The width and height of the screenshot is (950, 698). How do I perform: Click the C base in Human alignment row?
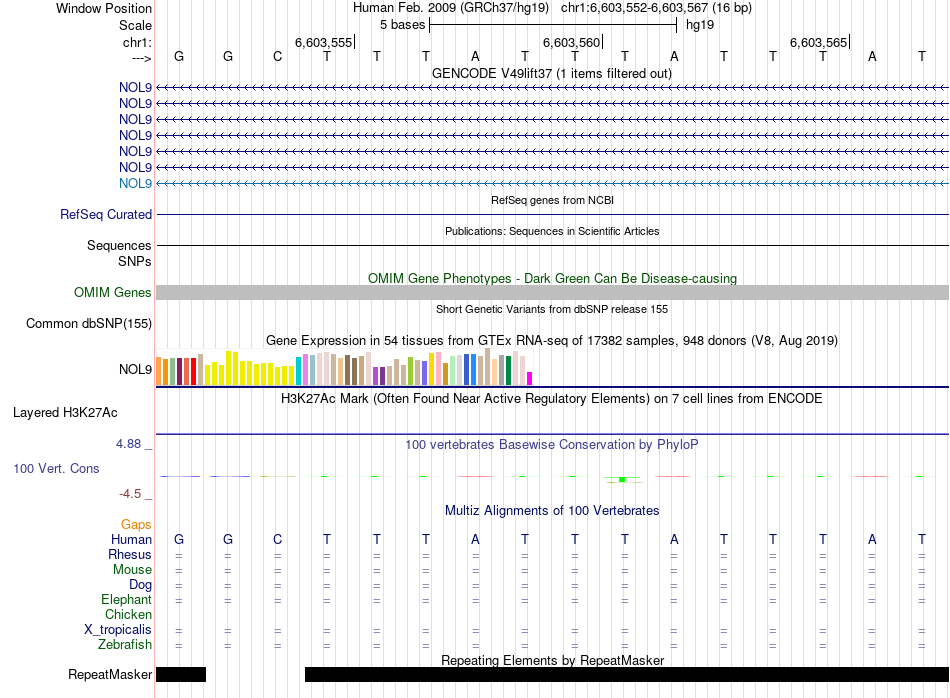coord(277,539)
